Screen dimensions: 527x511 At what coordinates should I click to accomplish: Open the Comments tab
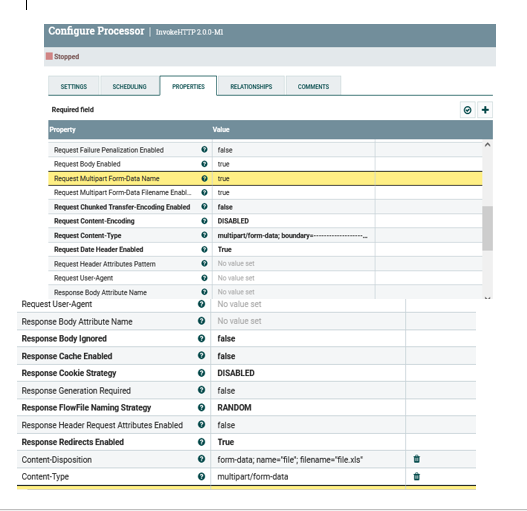click(313, 86)
